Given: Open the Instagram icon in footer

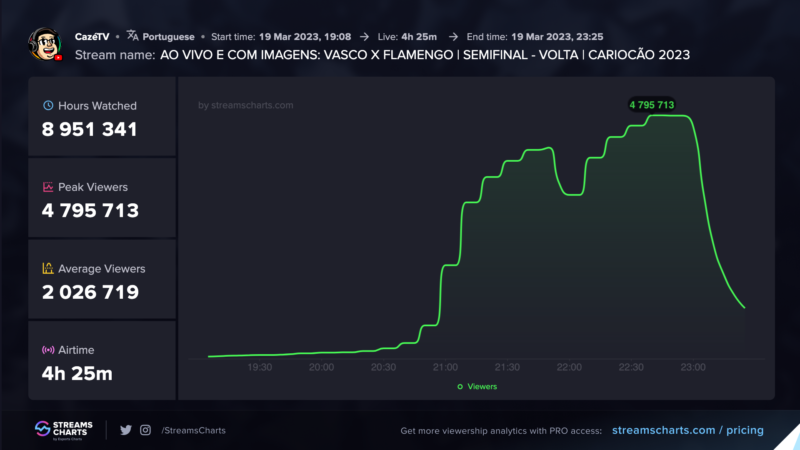Looking at the screenshot, I should [x=145, y=430].
